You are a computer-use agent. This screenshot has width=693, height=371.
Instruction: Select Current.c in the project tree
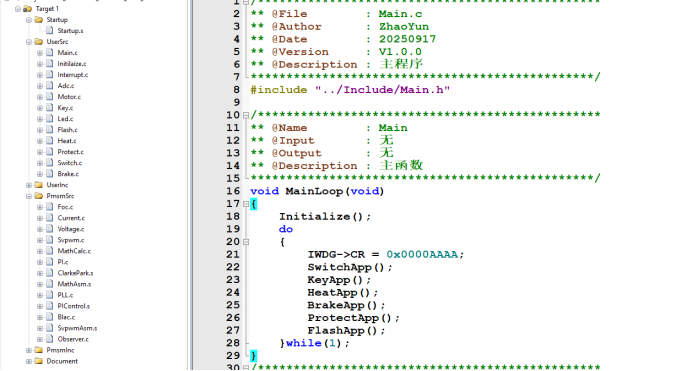pyautogui.click(x=71, y=218)
